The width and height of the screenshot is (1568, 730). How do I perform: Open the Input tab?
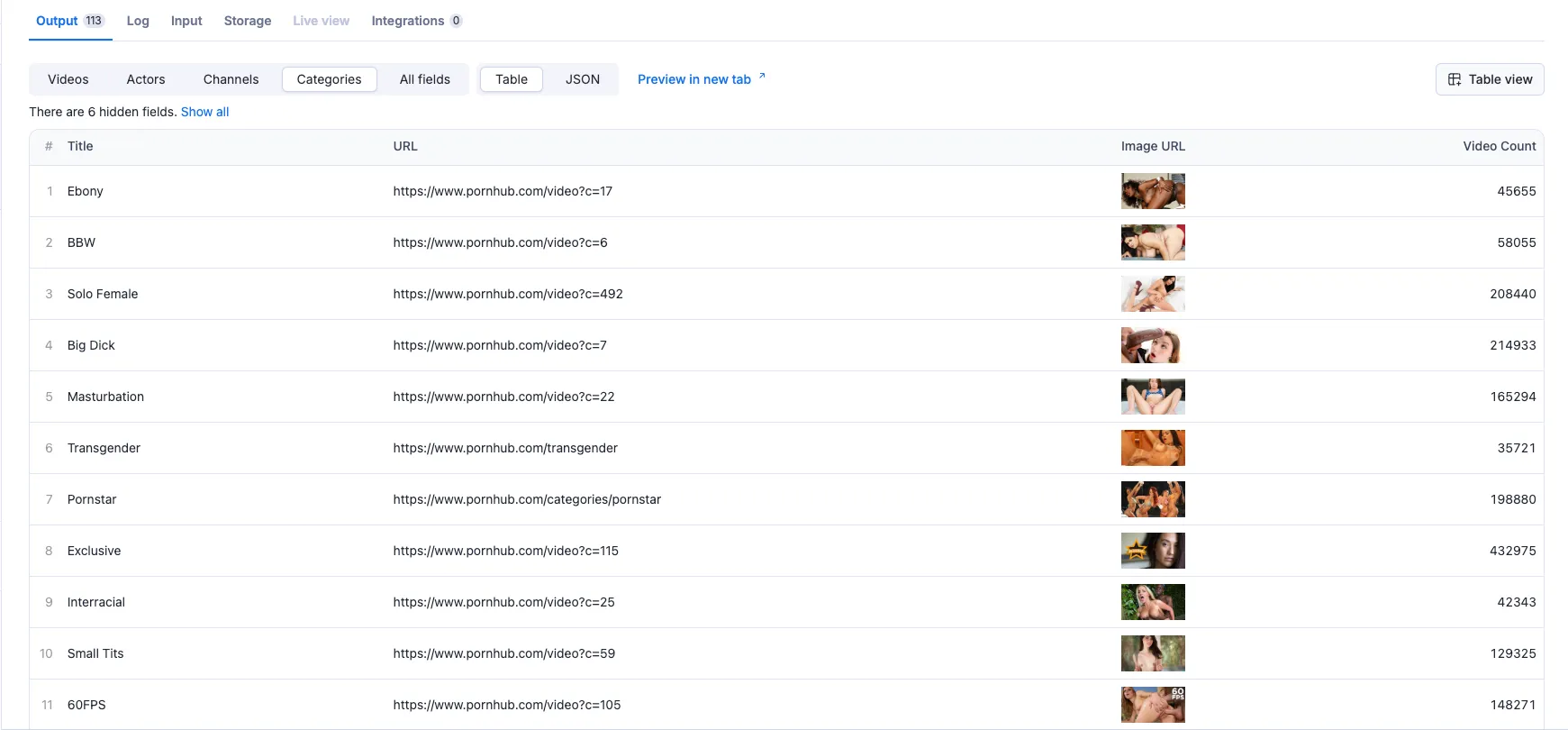pos(186,21)
